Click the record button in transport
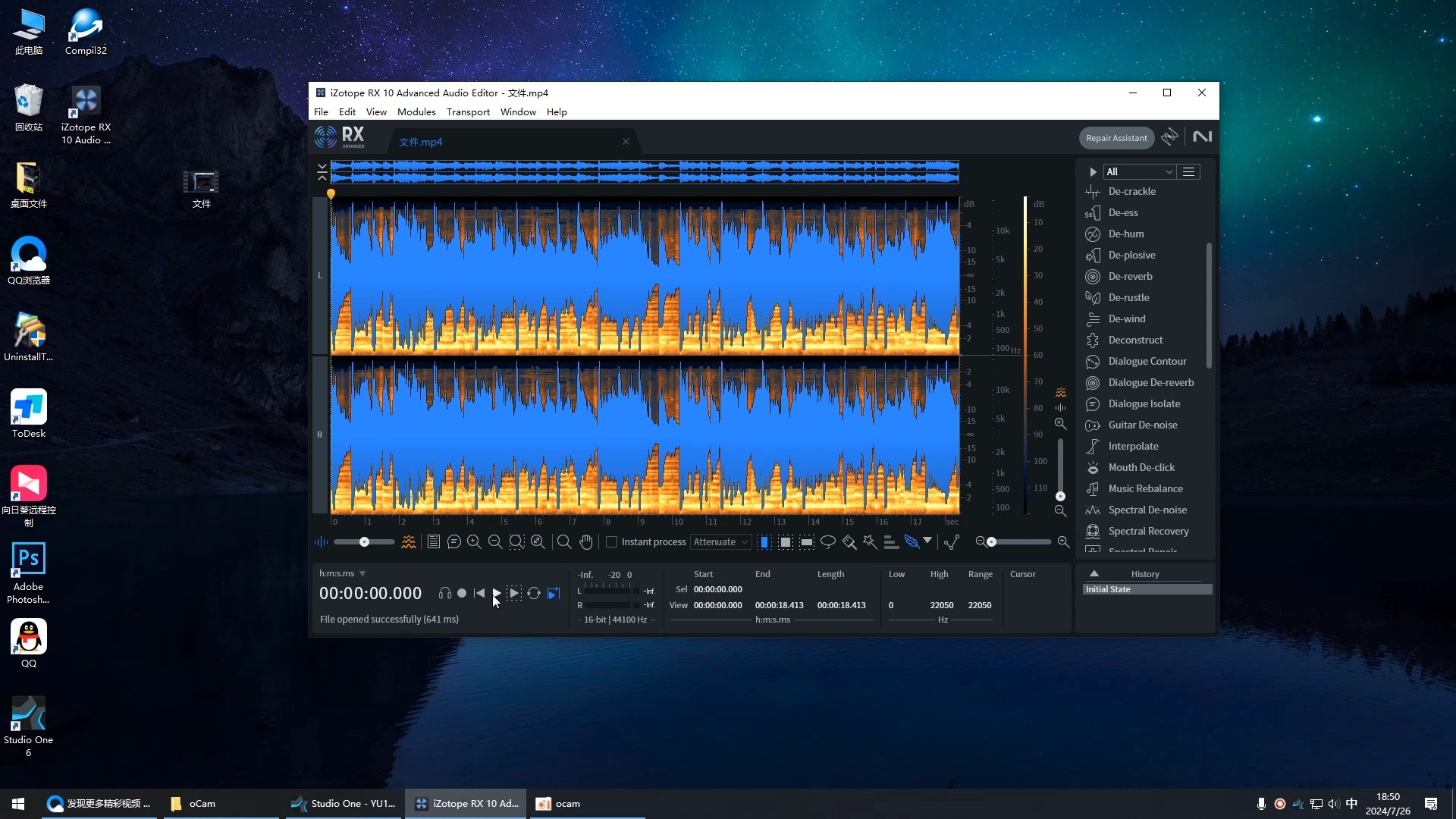Image resolution: width=1456 pixels, height=819 pixels. 462,593
